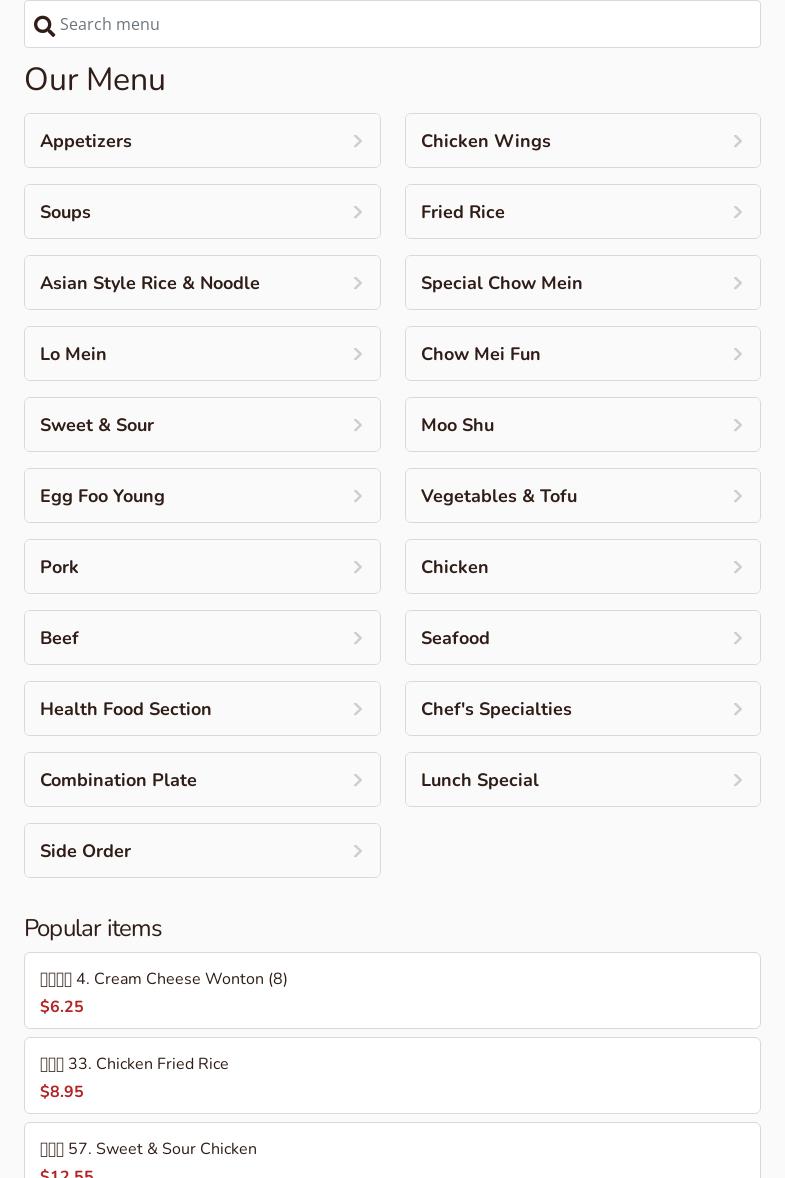Click the Moo Shu chevron icon

tap(738, 426)
